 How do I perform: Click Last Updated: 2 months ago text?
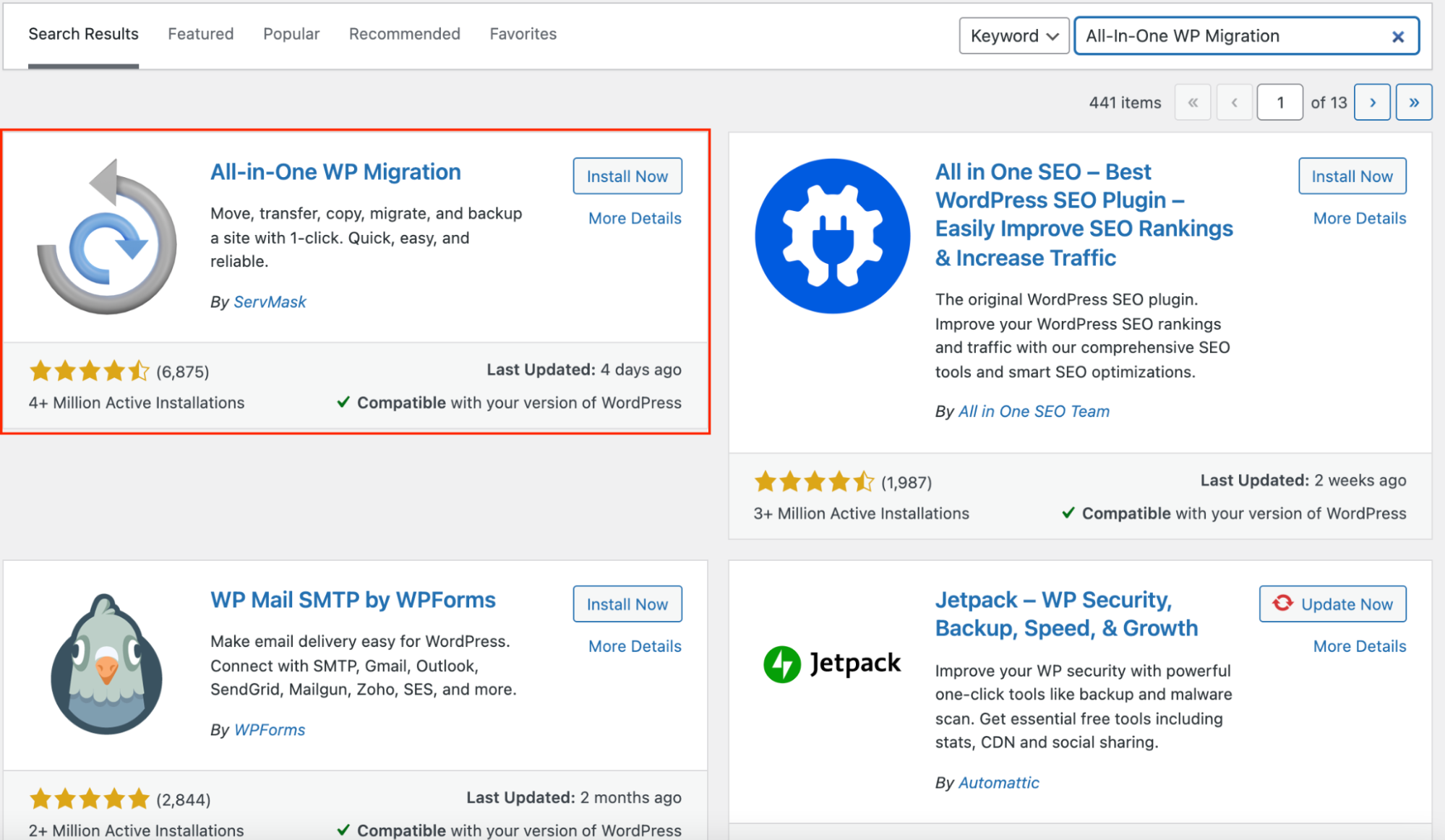574,797
